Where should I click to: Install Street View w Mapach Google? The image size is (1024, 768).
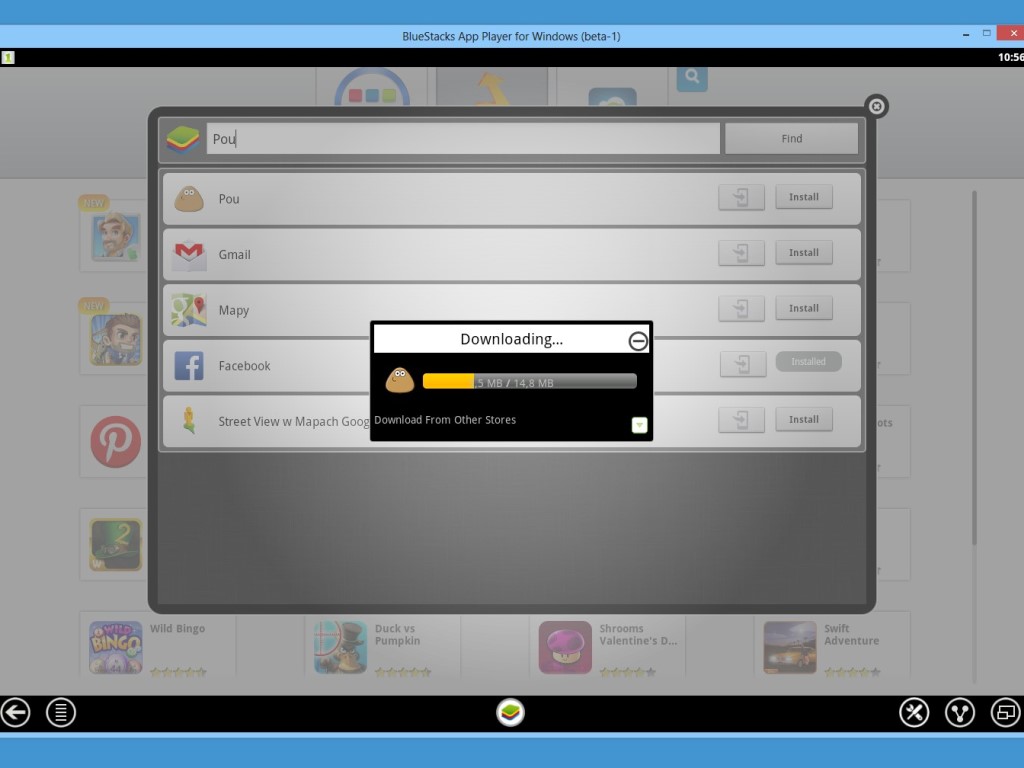803,419
